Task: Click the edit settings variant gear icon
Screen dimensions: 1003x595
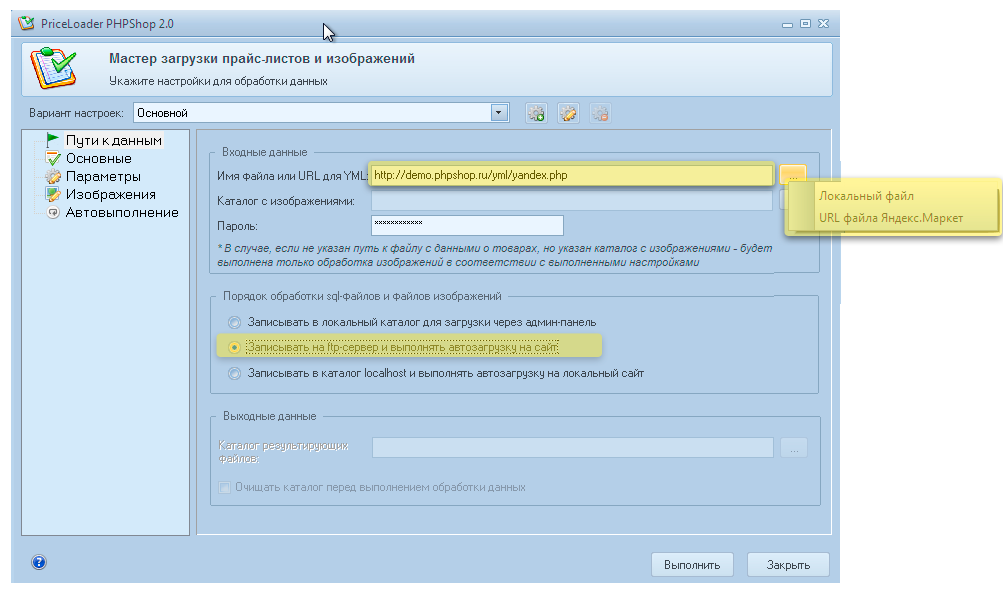Action: click(x=568, y=113)
